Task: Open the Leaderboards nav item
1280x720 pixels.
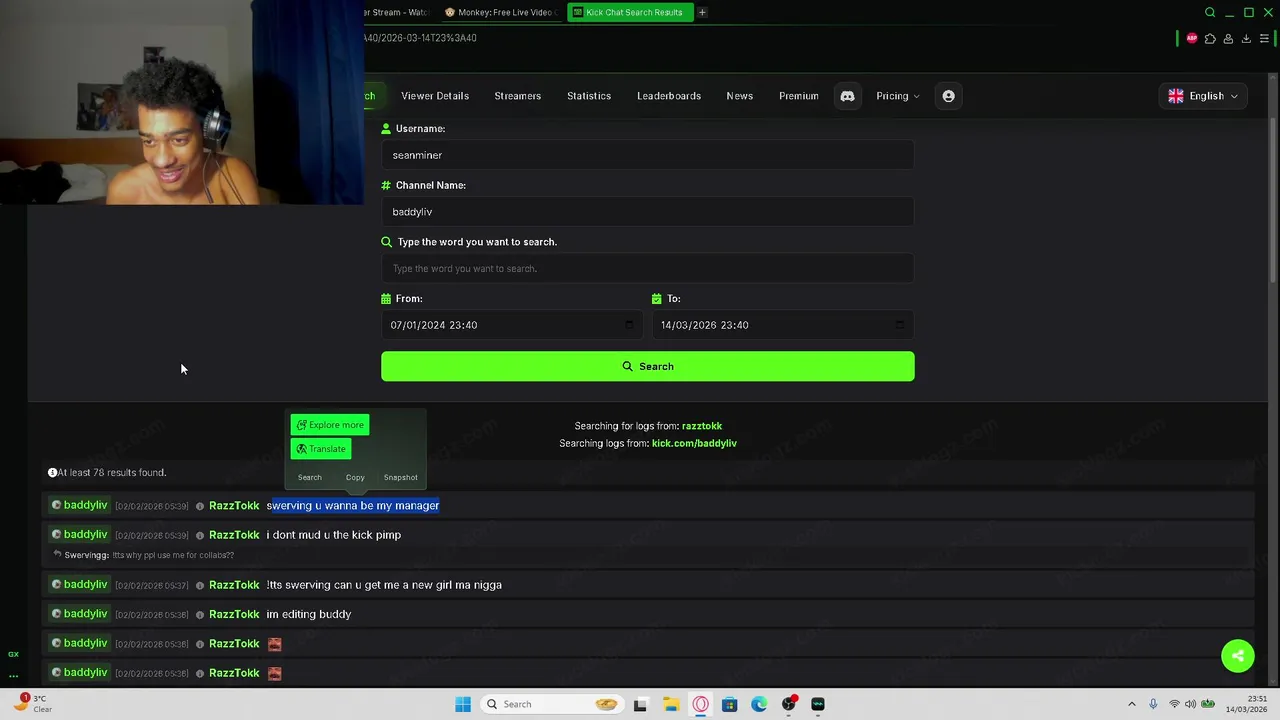Action: pyautogui.click(x=669, y=96)
